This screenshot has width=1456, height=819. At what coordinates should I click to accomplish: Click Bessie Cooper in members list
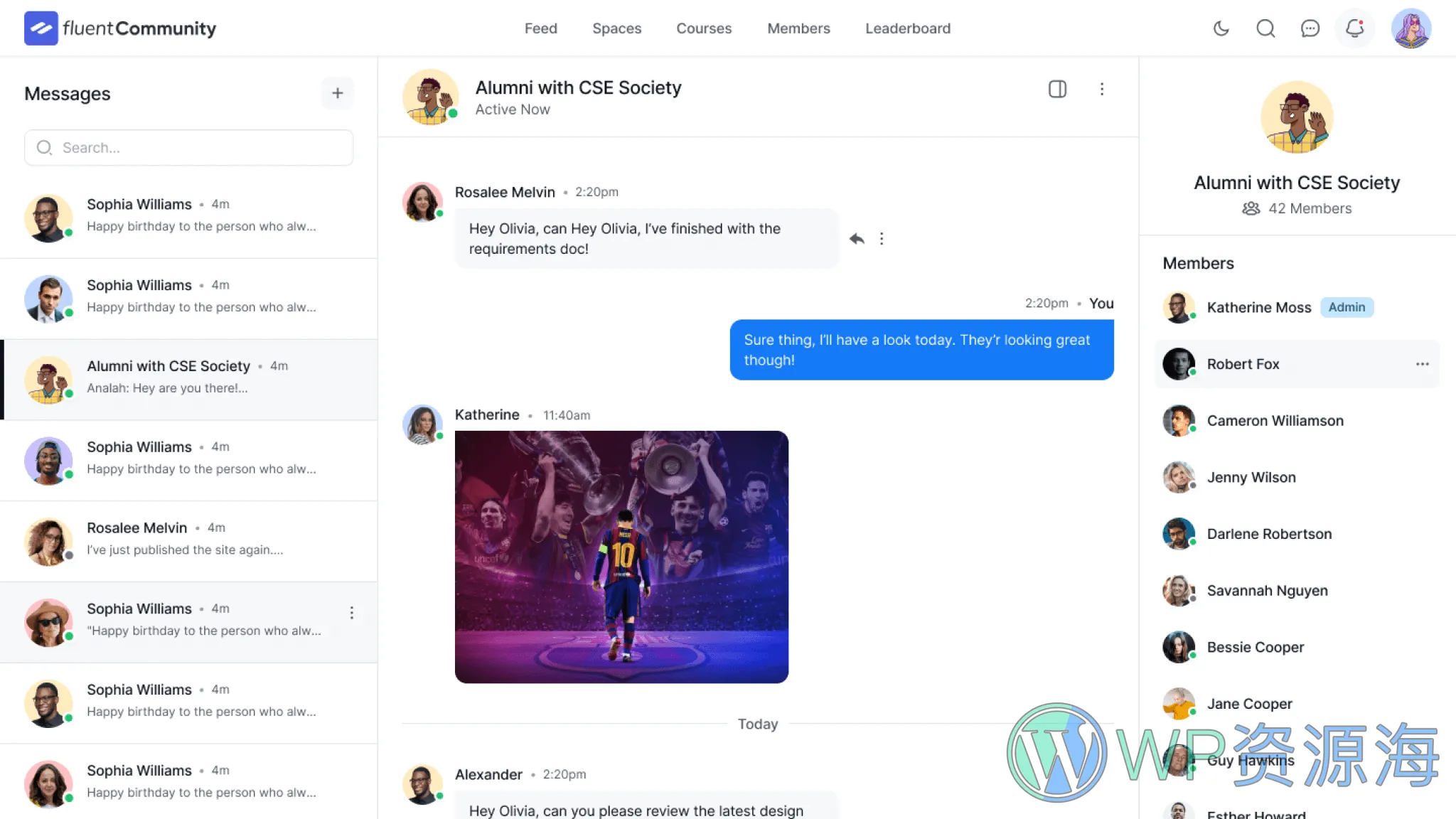(x=1256, y=648)
